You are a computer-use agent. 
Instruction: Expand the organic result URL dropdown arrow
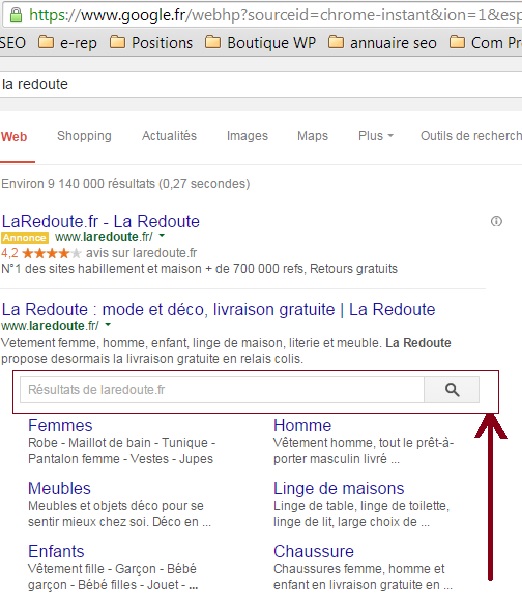tap(108, 325)
